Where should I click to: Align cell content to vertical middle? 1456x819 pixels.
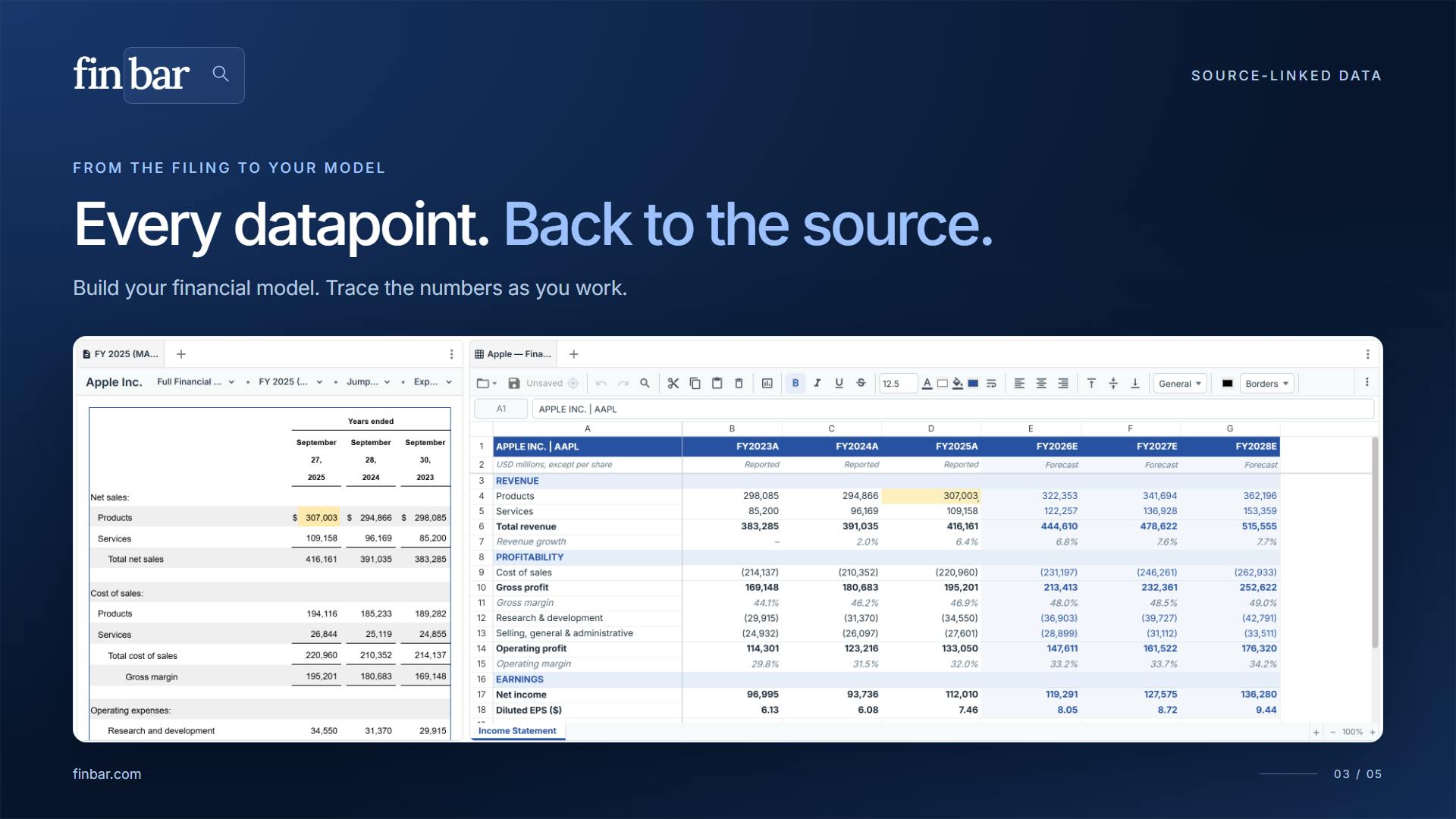[1113, 383]
